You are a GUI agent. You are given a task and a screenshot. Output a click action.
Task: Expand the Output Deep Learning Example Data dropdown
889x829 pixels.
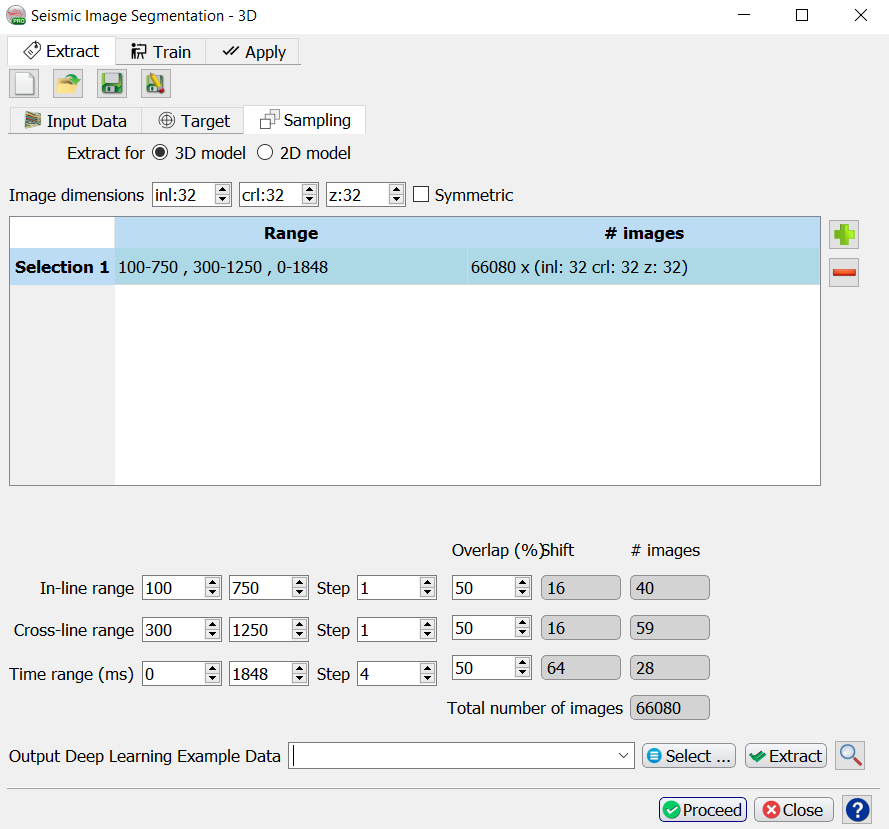[x=625, y=756]
